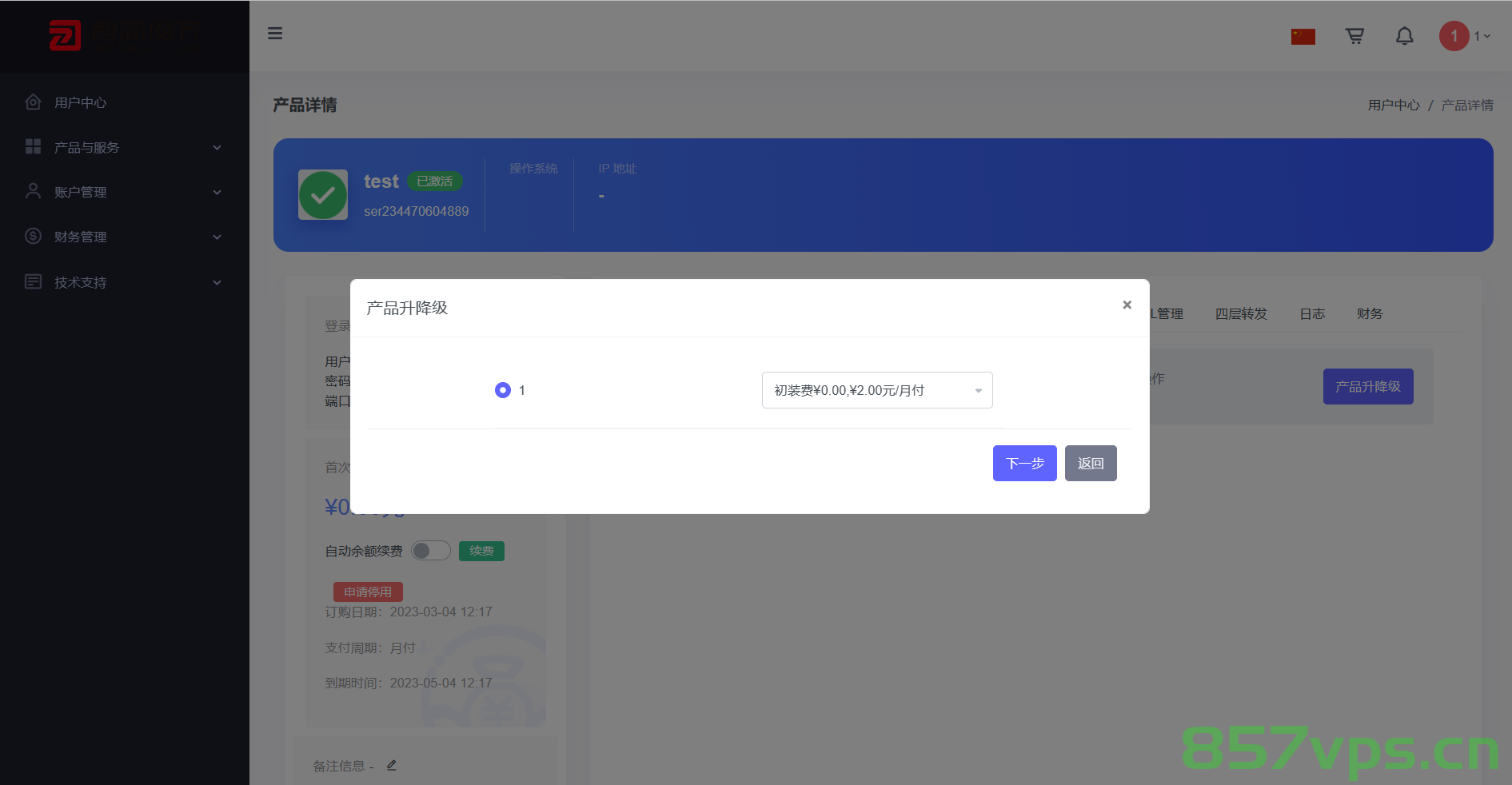Image resolution: width=1512 pixels, height=785 pixels.
Task: Click the 用户中心 home icon
Action: coord(33,102)
